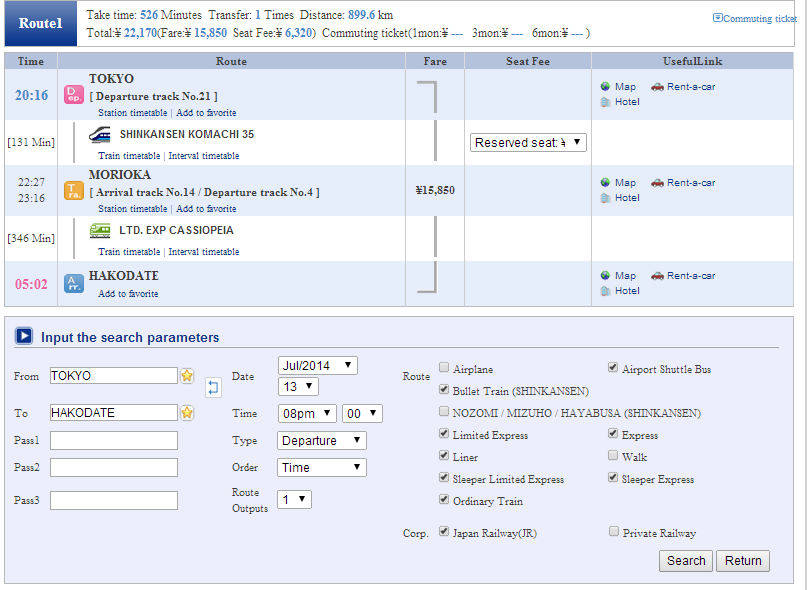The width and height of the screenshot is (807, 590).
Task: Click the From field containing TOKYO
Action: pos(114,375)
